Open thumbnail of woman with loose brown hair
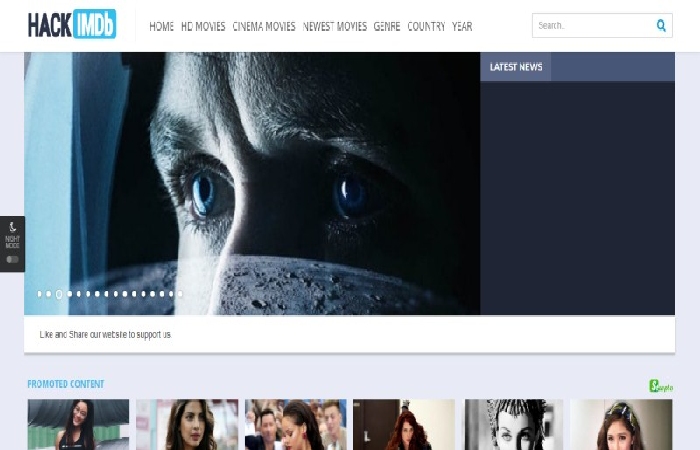 pyautogui.click(x=187, y=425)
